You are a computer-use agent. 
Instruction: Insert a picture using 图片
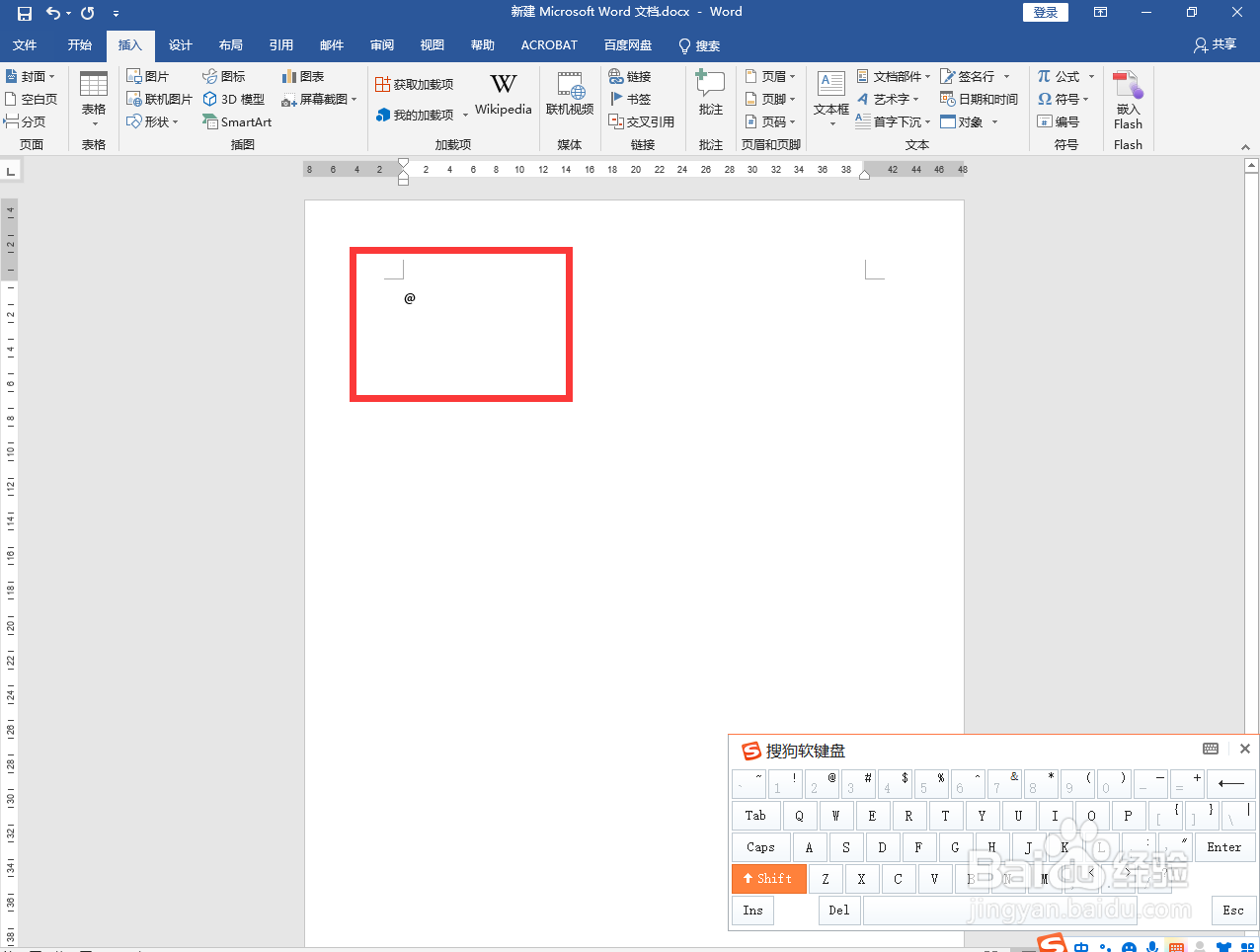(x=148, y=76)
